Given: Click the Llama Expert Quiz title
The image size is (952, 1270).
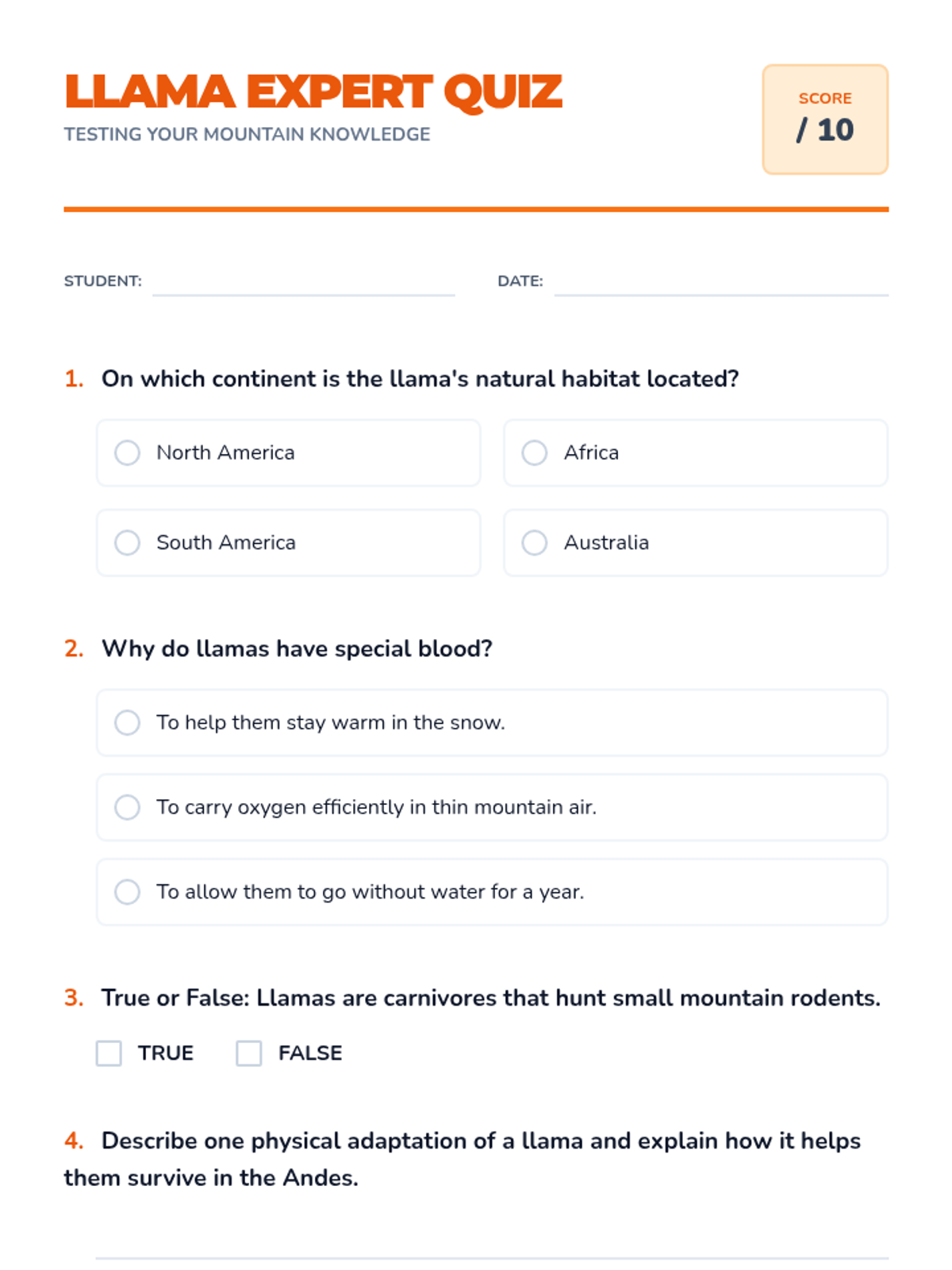Looking at the screenshot, I should click(x=313, y=92).
